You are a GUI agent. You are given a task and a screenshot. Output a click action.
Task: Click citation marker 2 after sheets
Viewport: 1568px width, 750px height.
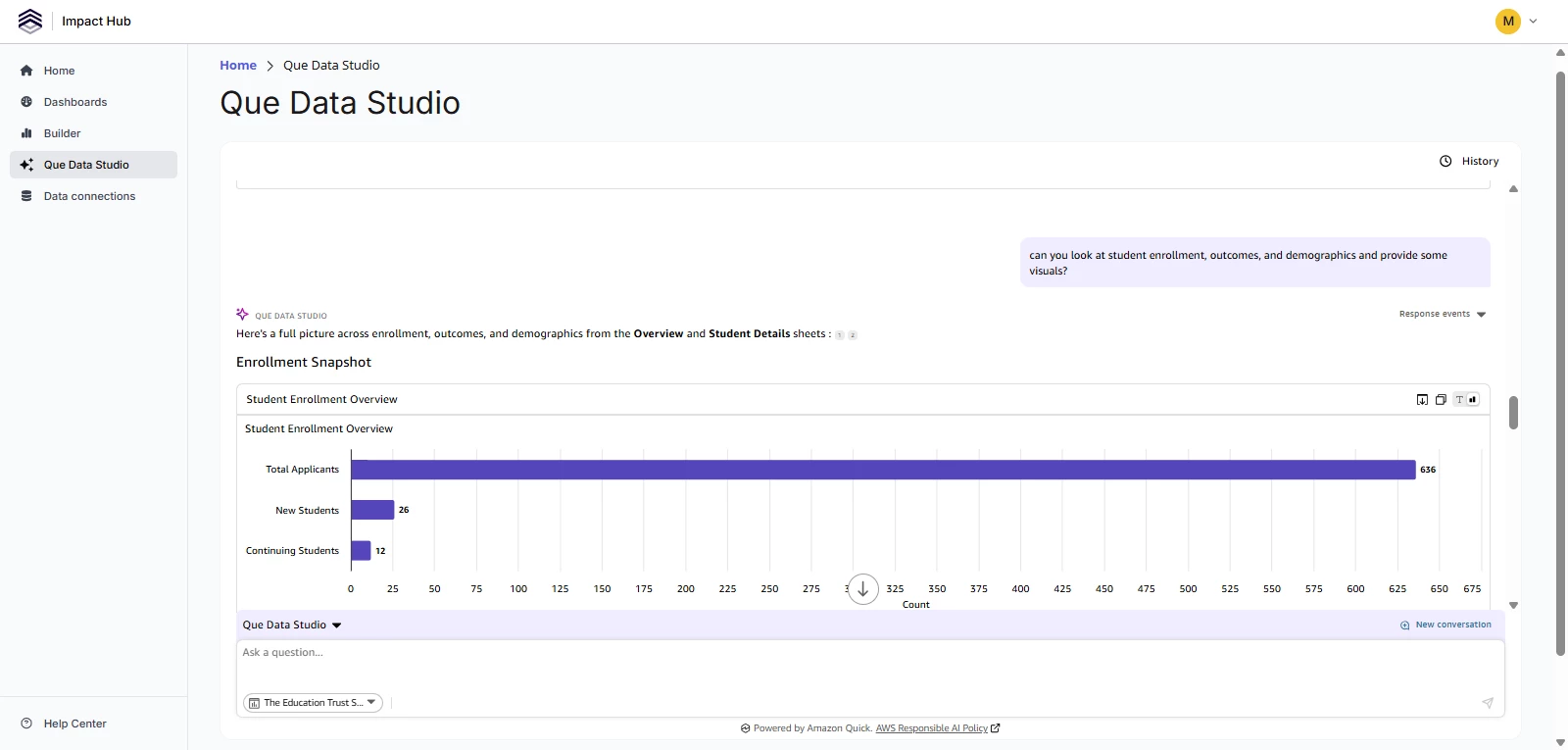point(853,335)
